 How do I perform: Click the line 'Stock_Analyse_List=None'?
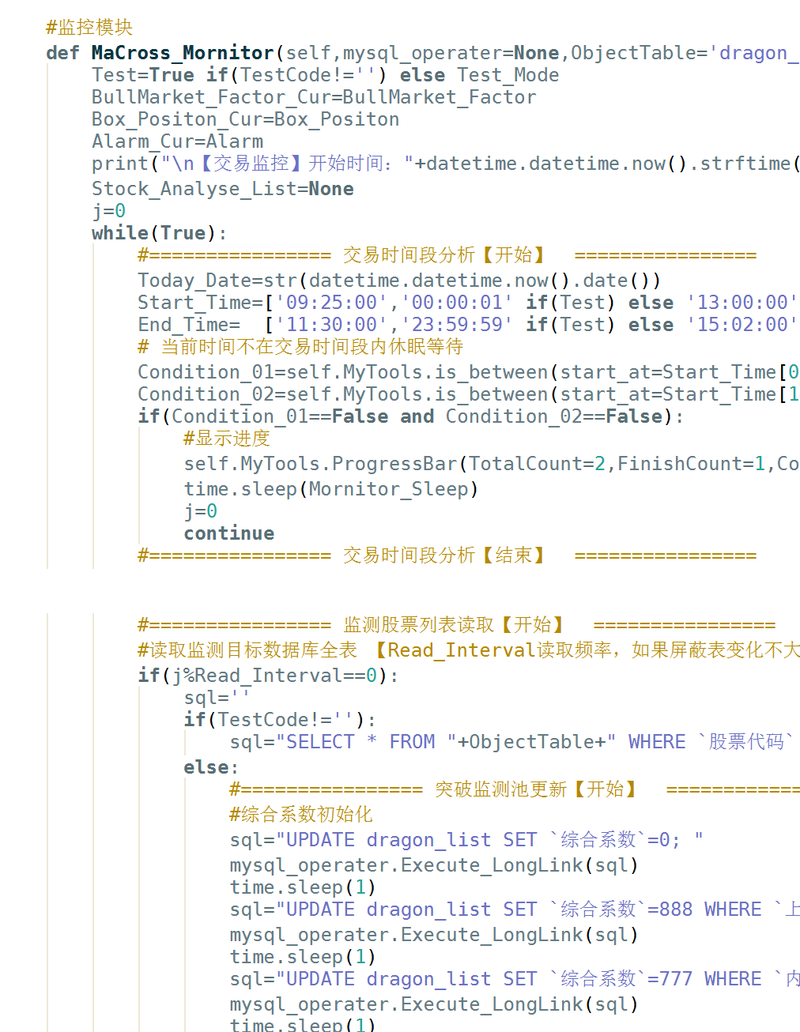coord(222,189)
